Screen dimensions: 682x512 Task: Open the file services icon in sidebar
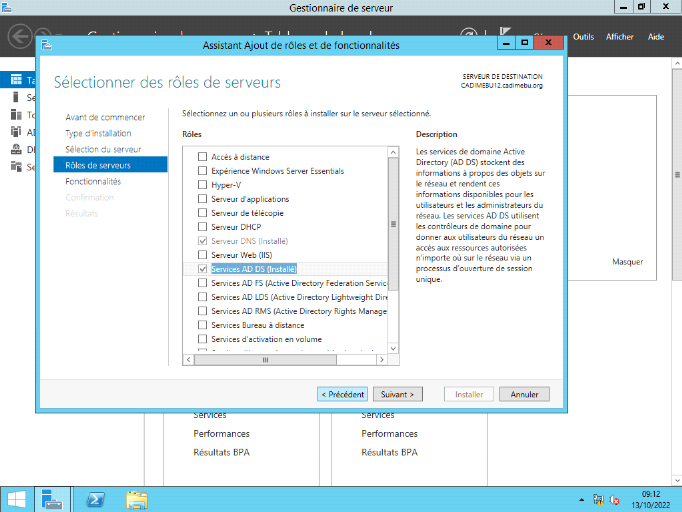pyautogui.click(x=16, y=167)
